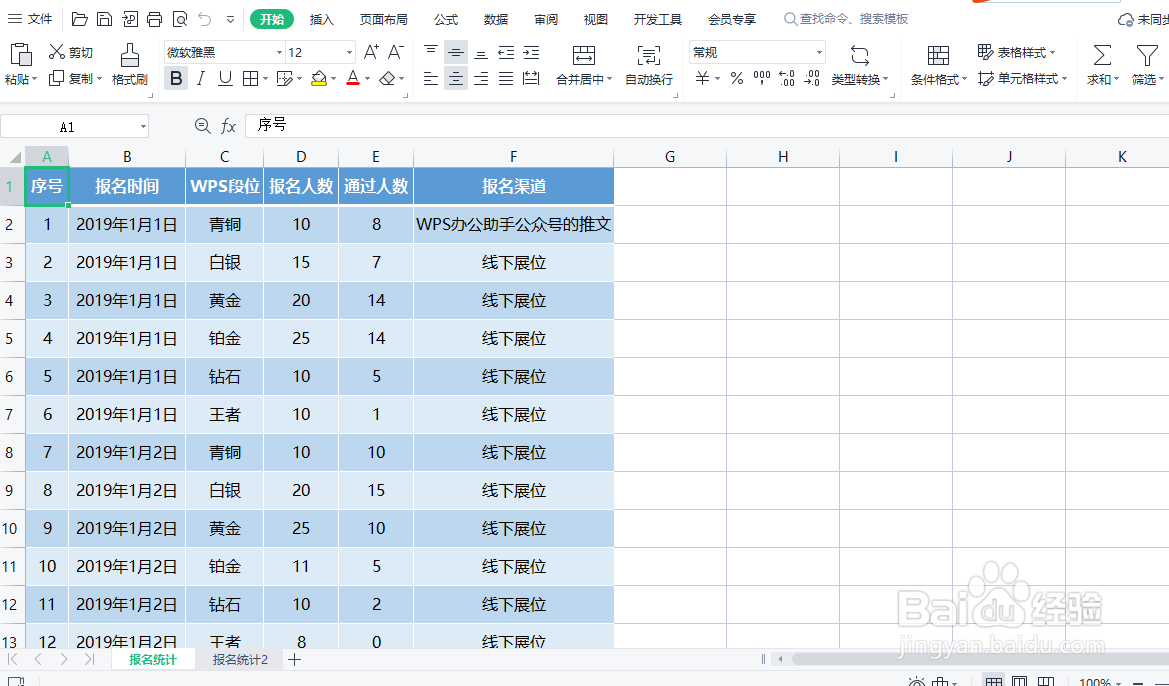Image resolution: width=1169 pixels, height=686 pixels.
Task: Apply cell borders icon
Action: (x=250, y=78)
